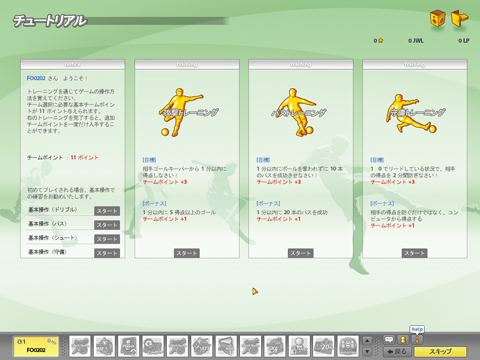Click the attack training kicking player icon
Image resolution: width=480 pixels, height=360 pixels.
point(182,112)
